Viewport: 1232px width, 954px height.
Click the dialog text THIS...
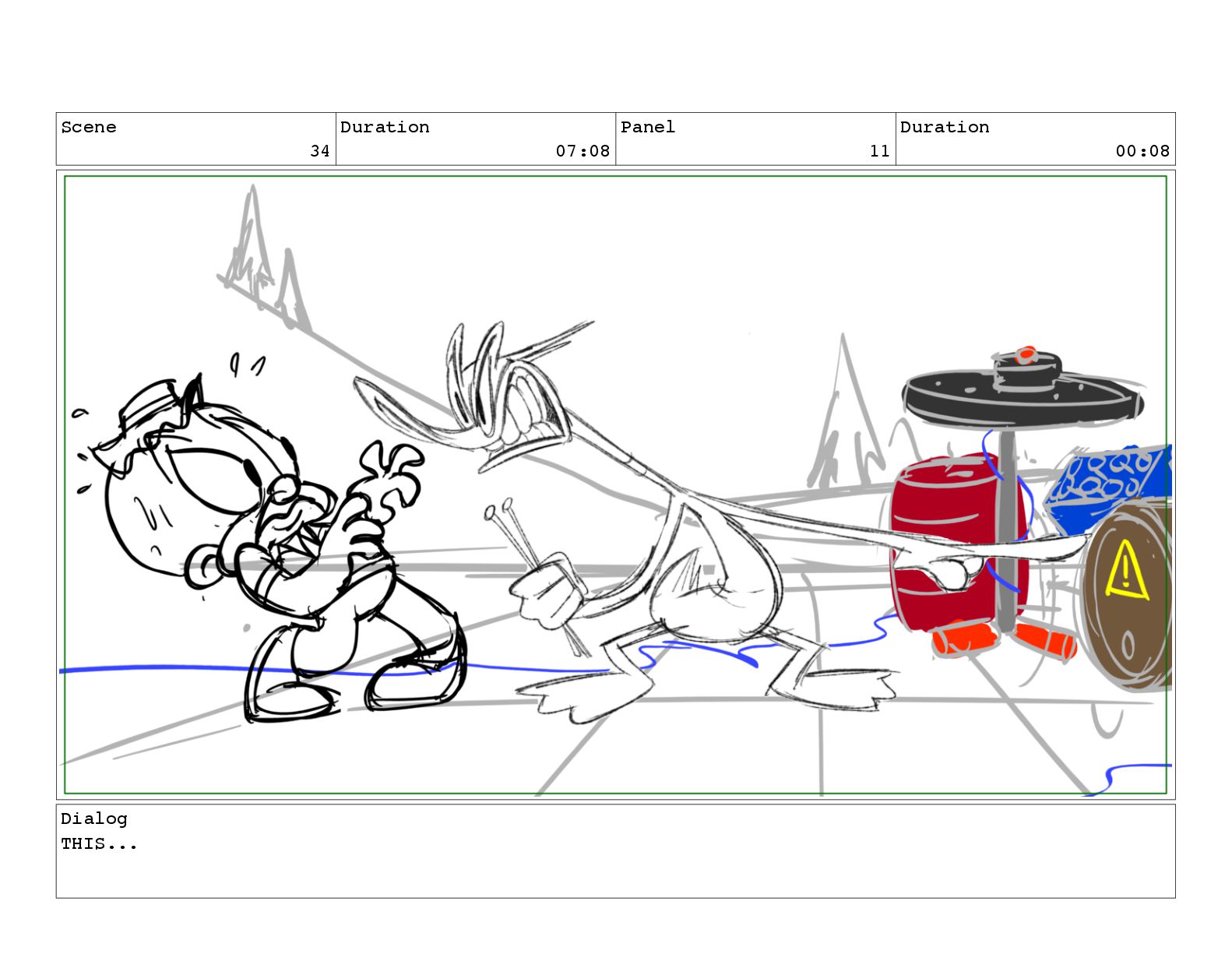(x=99, y=844)
